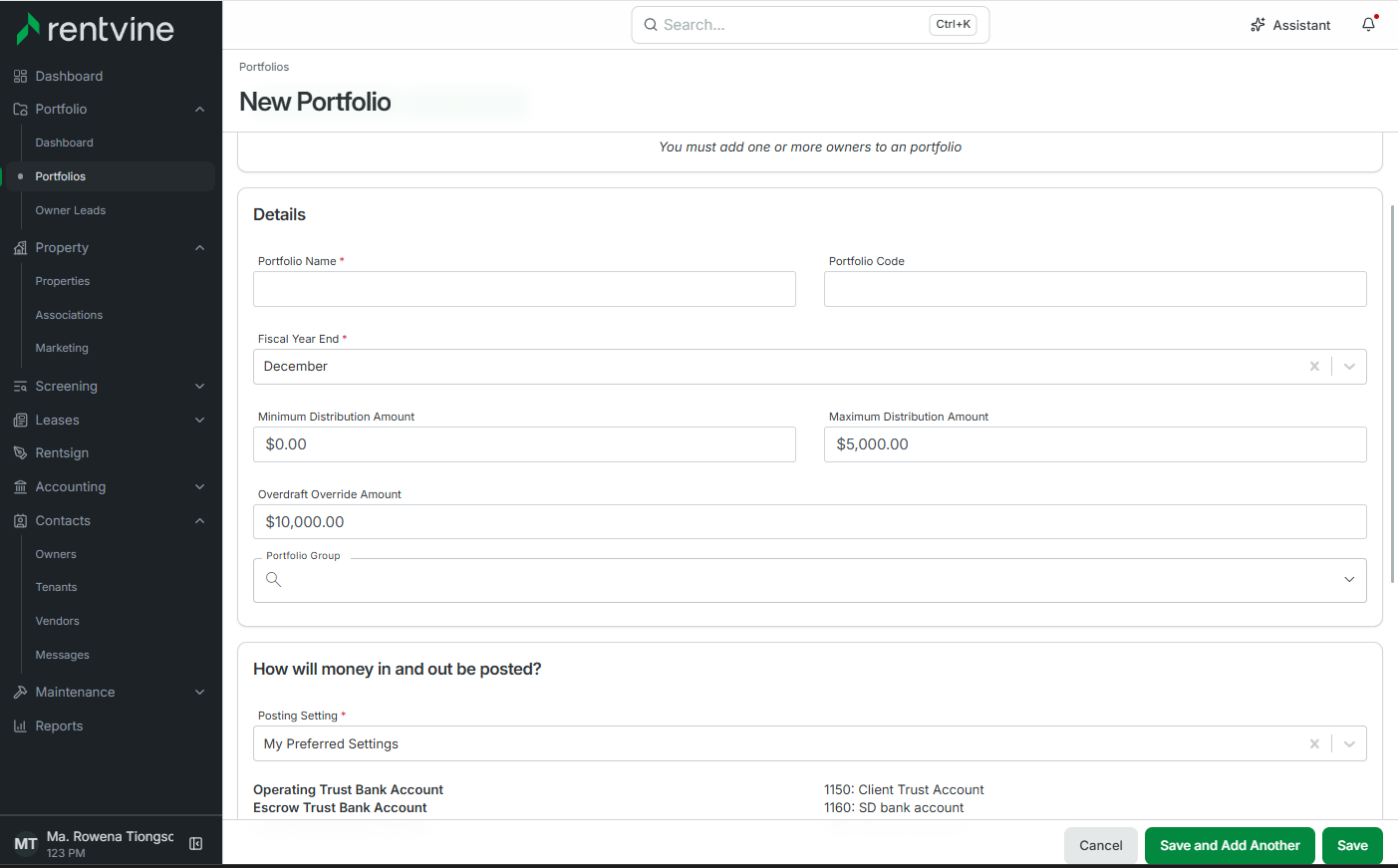Focus the Portfolio Name field

(x=524, y=289)
